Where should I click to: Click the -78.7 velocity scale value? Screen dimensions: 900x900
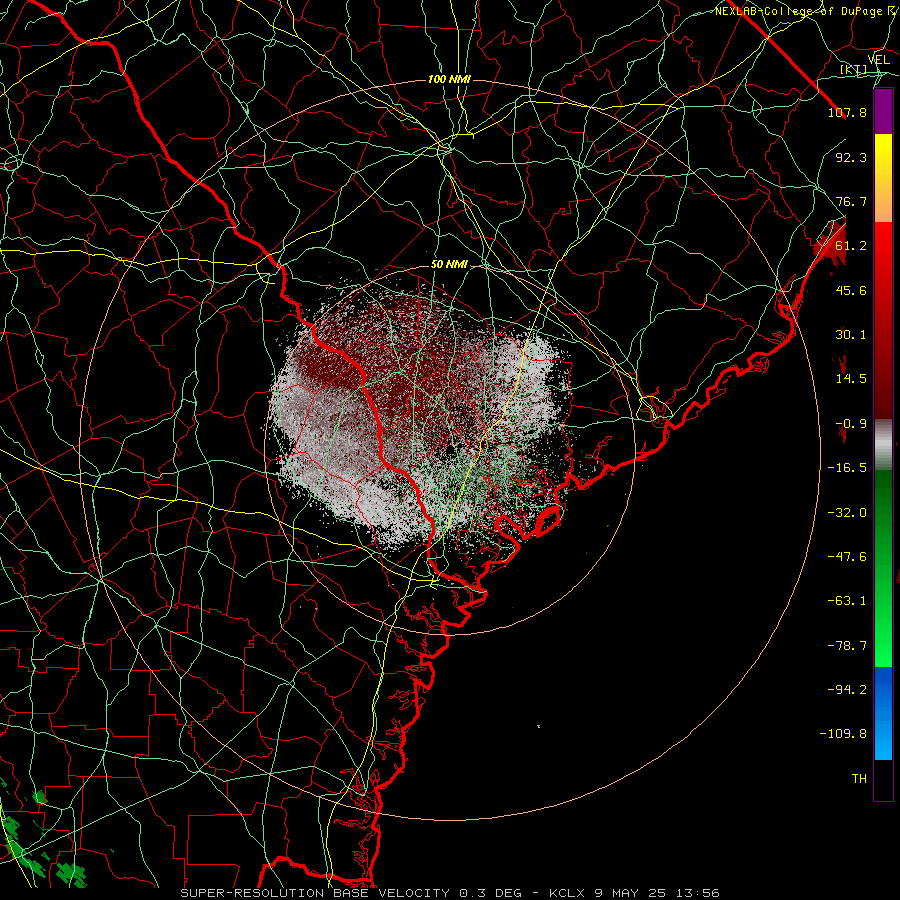coord(847,646)
